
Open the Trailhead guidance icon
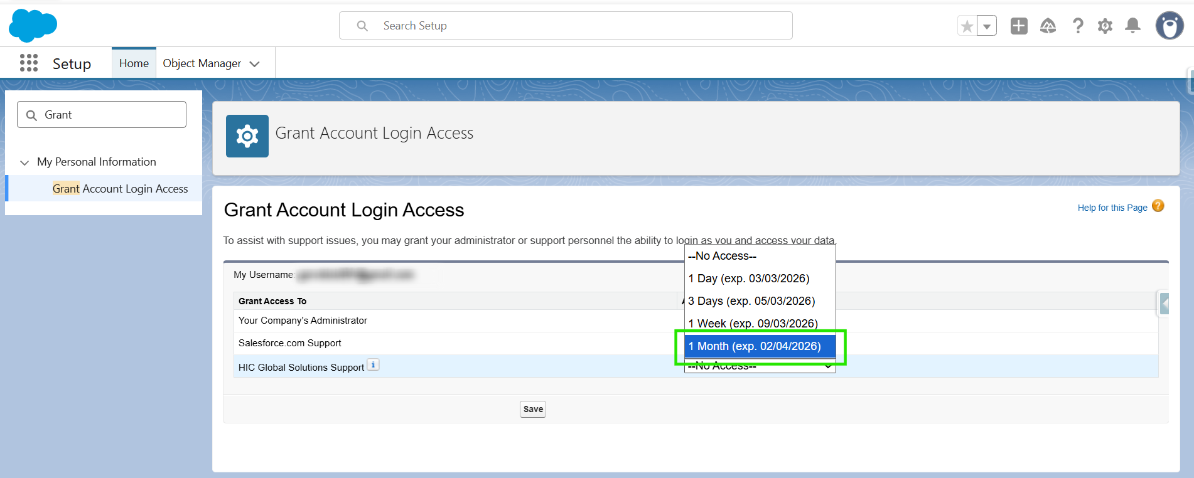pyautogui.click(x=1048, y=26)
